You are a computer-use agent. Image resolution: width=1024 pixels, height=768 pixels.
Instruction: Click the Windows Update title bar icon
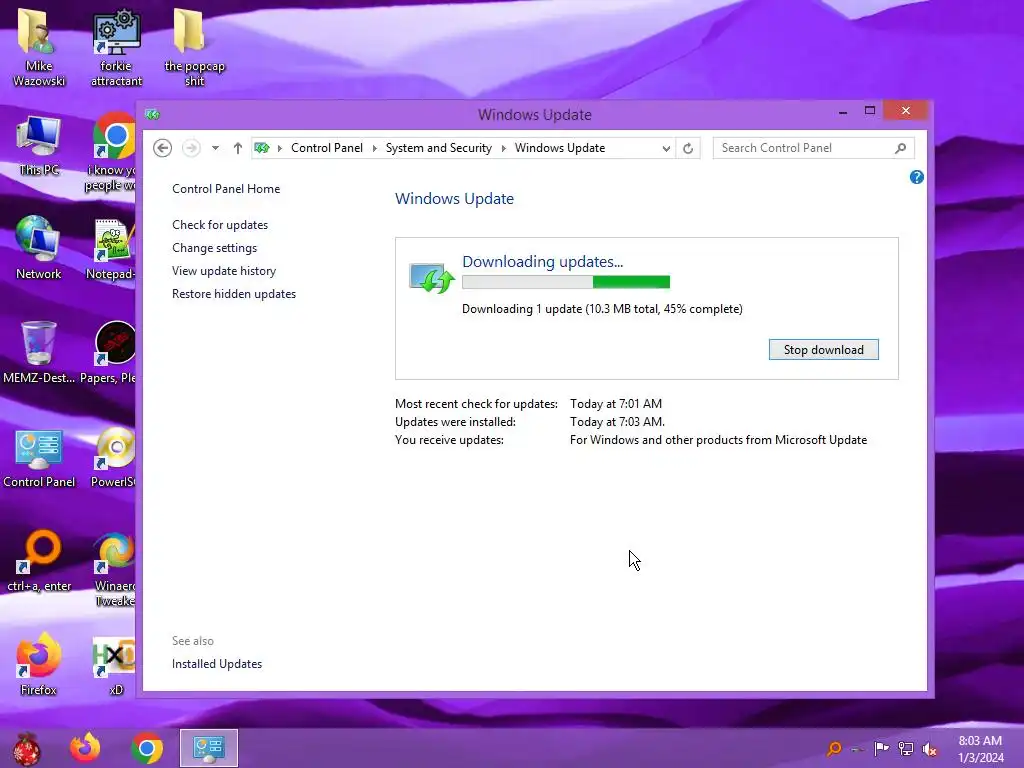(x=152, y=114)
